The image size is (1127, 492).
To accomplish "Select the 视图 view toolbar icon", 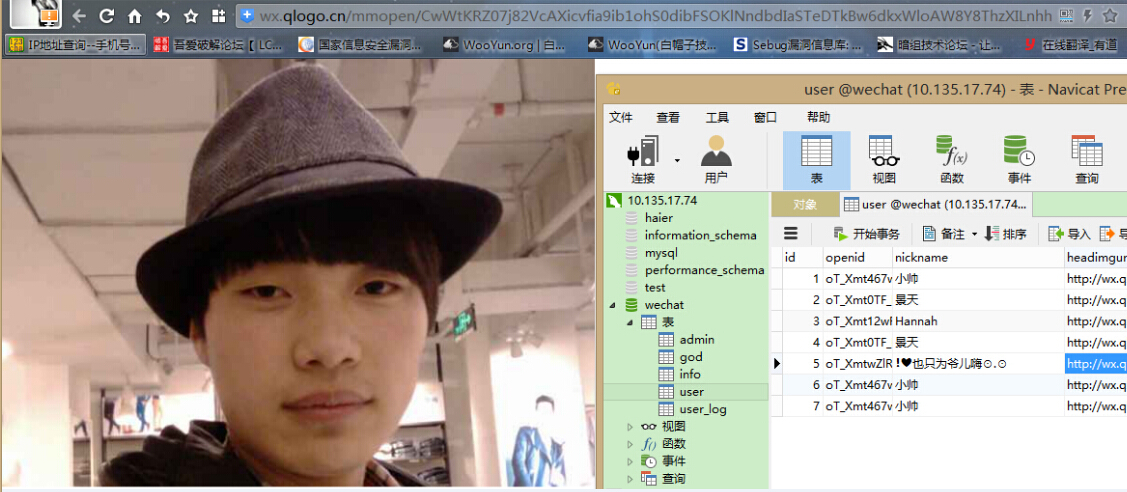I will [x=884, y=159].
